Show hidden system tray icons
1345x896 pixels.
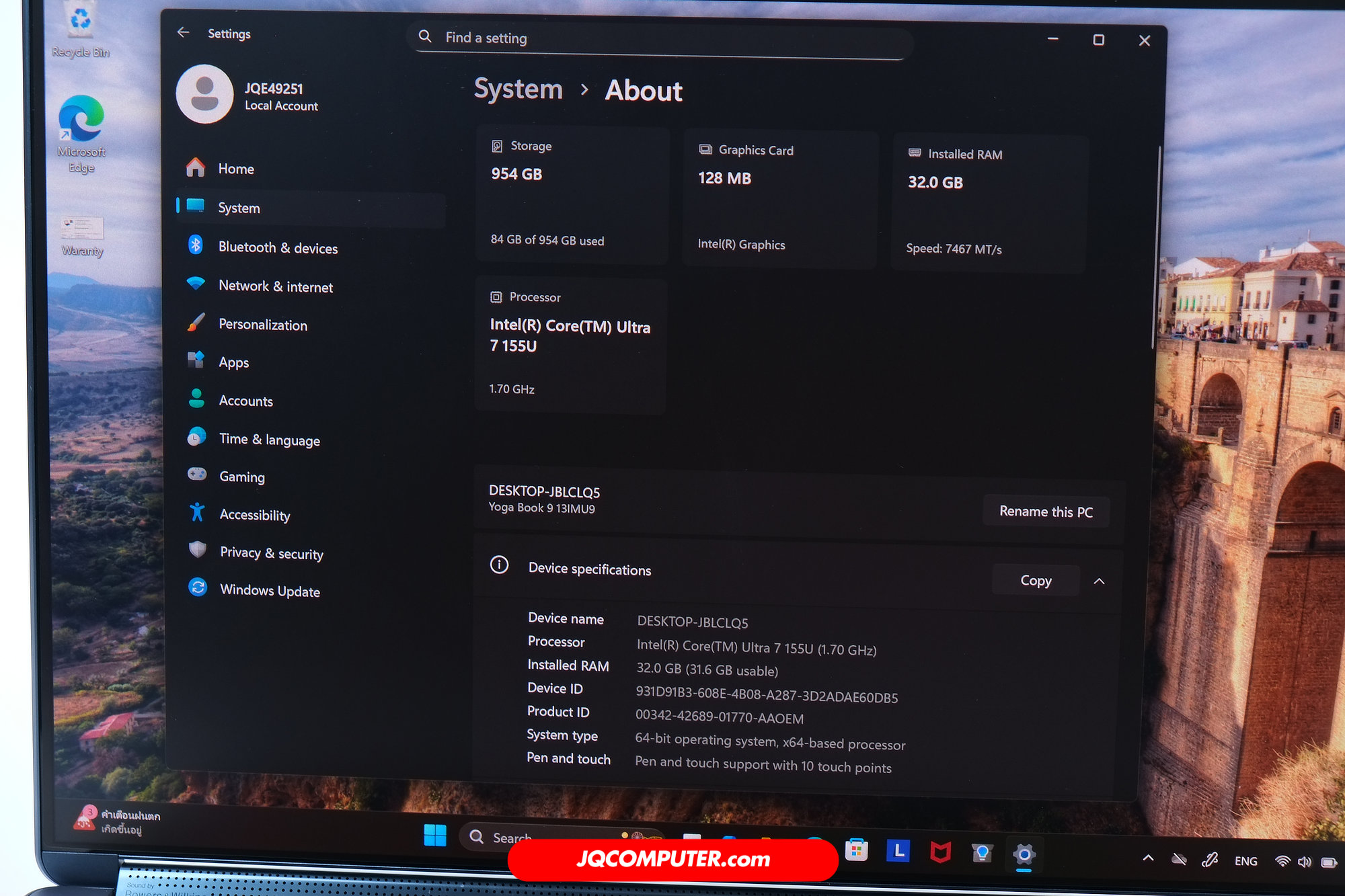1149,858
